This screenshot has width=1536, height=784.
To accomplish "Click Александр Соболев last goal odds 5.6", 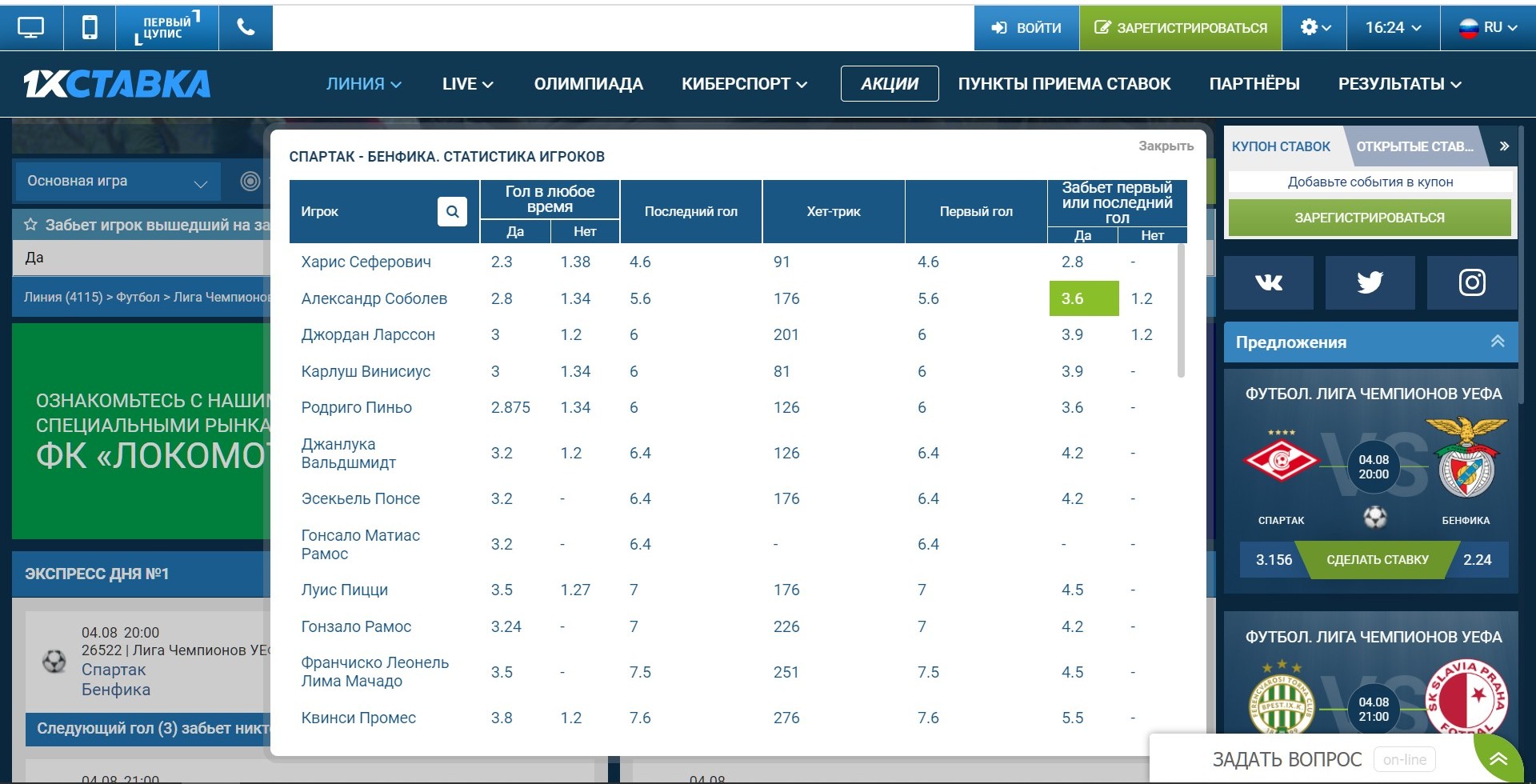I will [x=640, y=298].
